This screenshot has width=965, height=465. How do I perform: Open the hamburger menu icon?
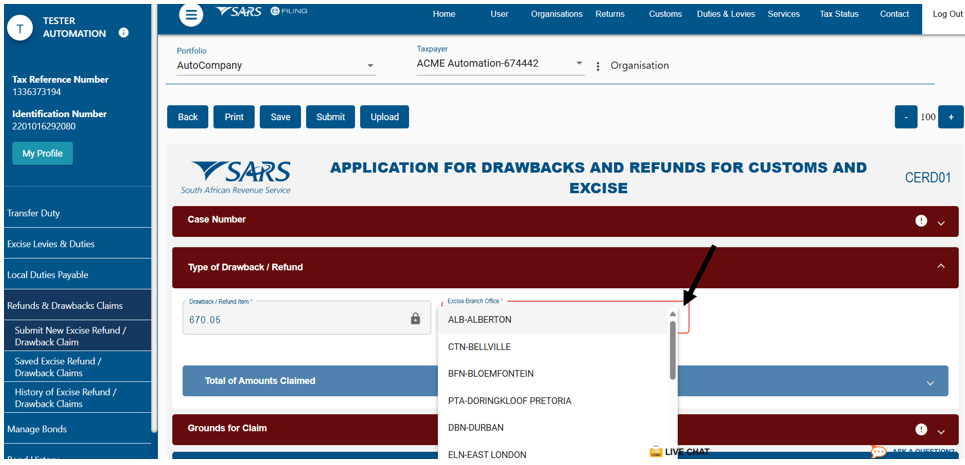point(191,15)
